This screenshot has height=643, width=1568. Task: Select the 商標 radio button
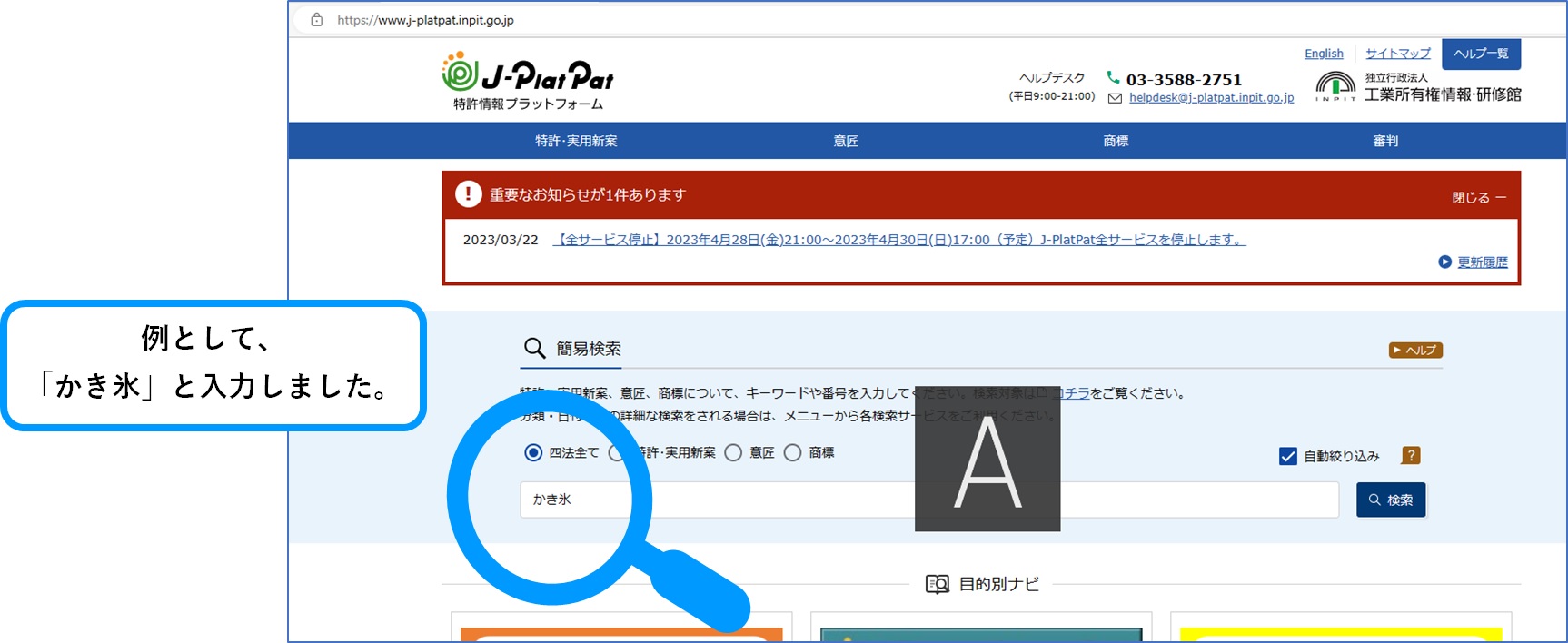coord(792,452)
